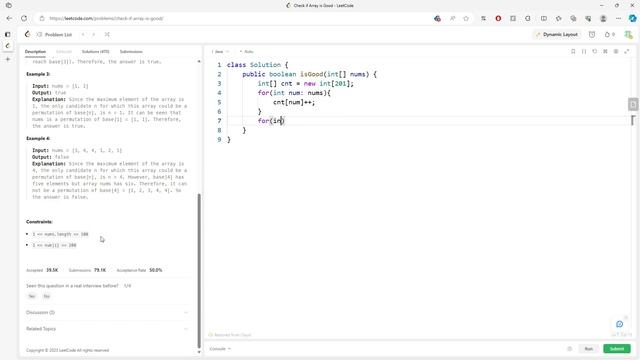The height and width of the screenshot is (360, 640).
Task: Open the Submissions tab
Action: coord(131,52)
